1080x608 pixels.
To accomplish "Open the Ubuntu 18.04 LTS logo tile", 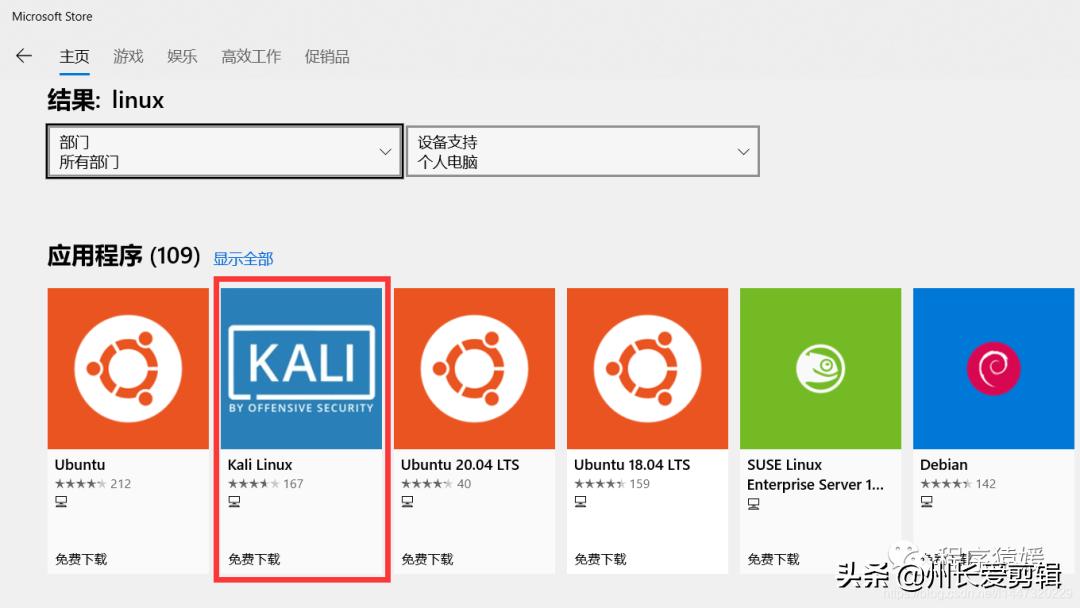I will click(x=647, y=367).
